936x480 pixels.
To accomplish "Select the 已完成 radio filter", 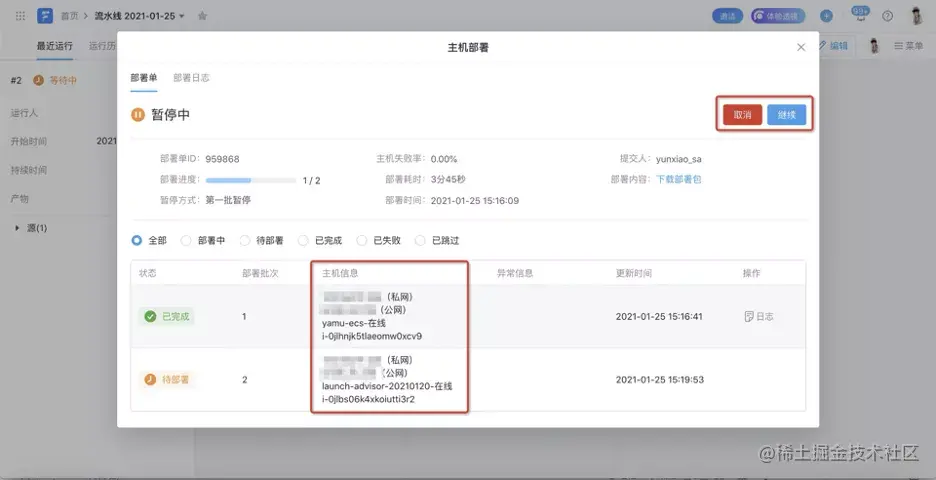I will 303,241.
